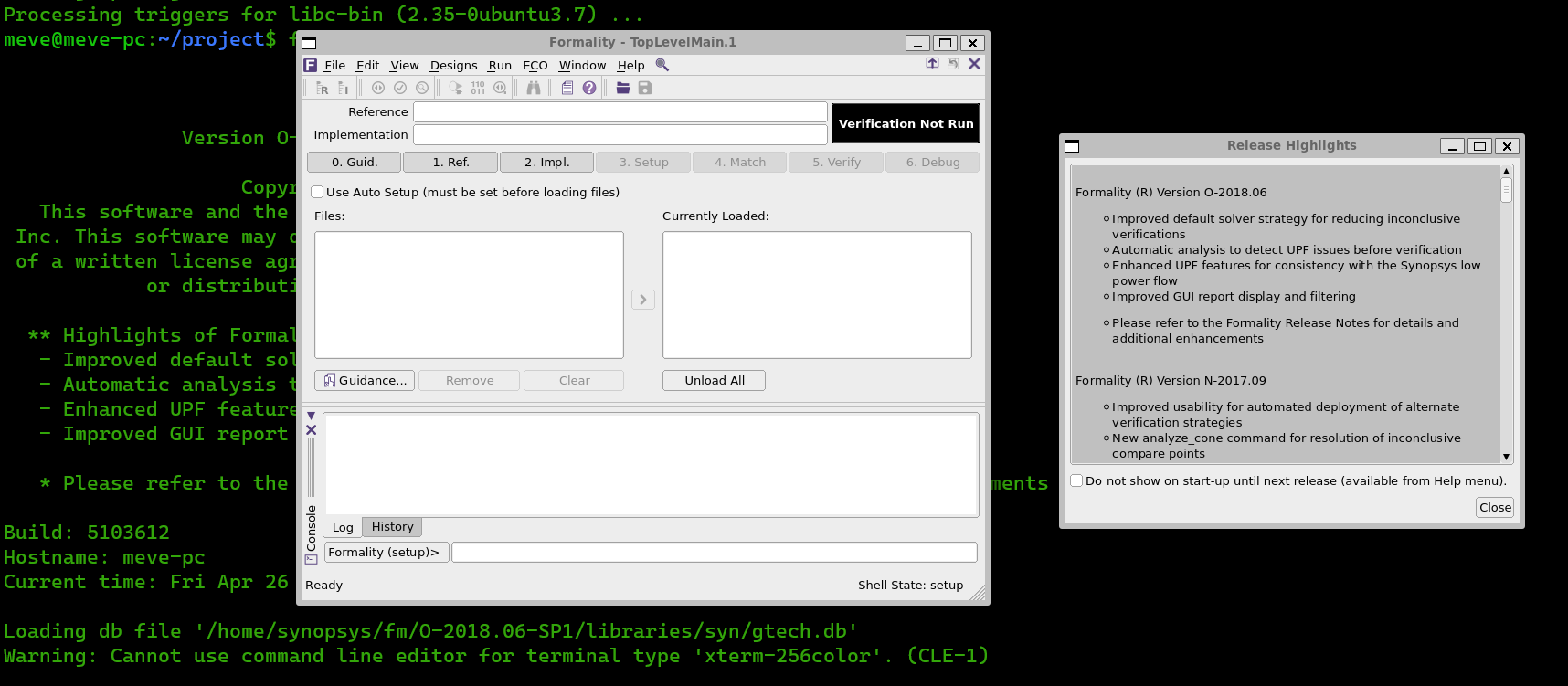Click the Reference input field

620,111
